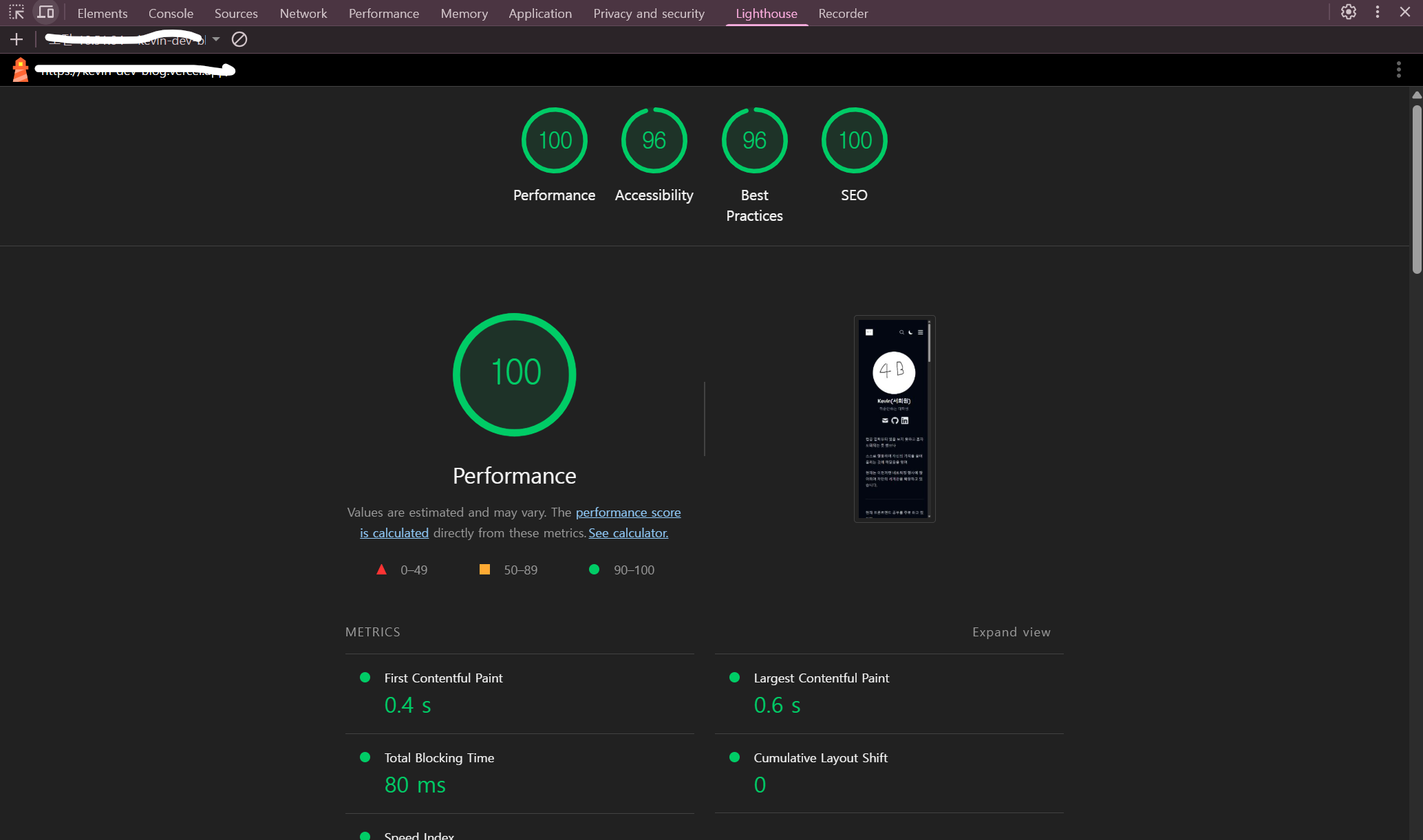Open the Recorder tab
This screenshot has width=1423, height=840.
[x=842, y=14]
